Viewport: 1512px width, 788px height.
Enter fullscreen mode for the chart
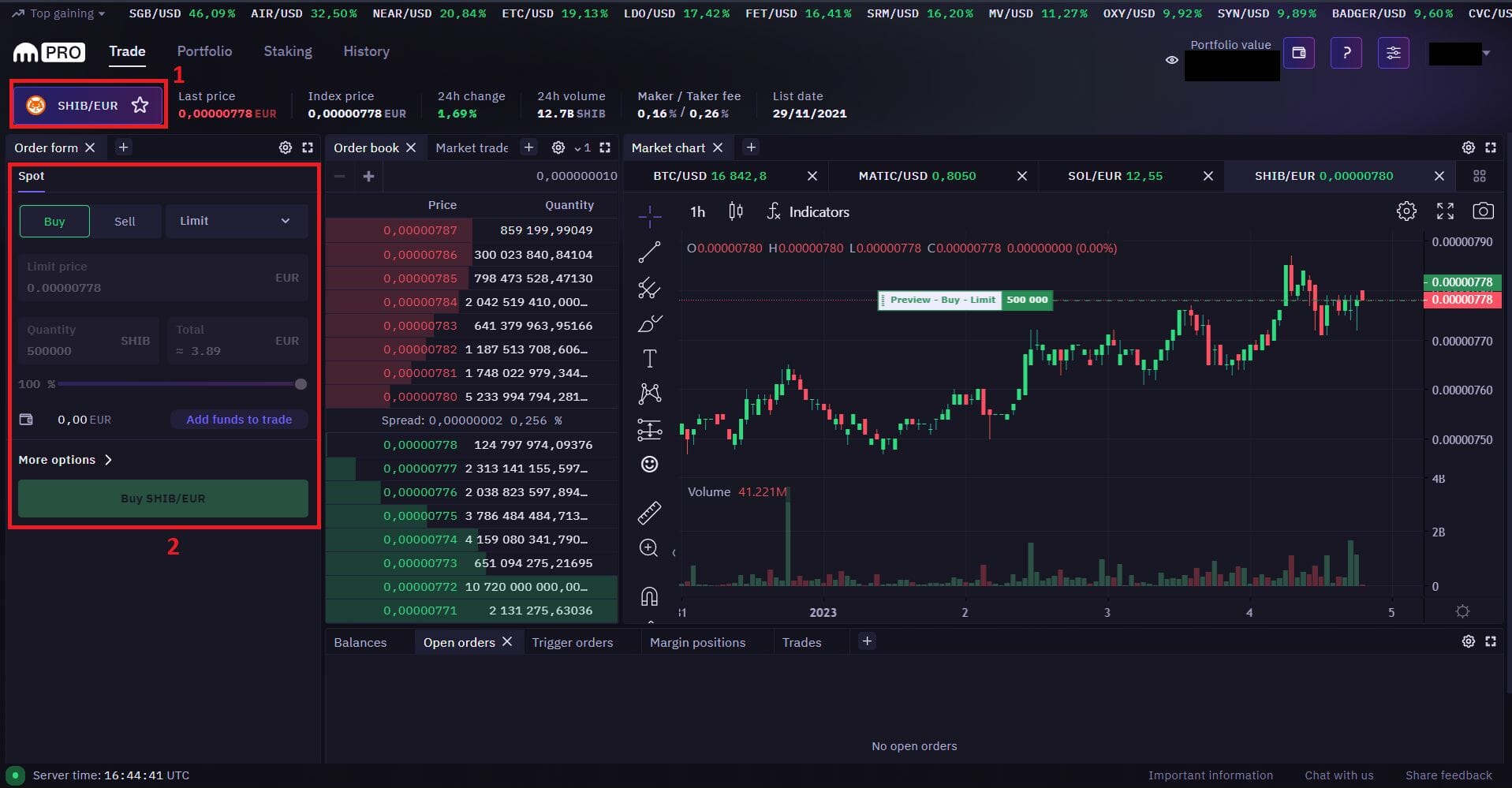[x=1445, y=211]
